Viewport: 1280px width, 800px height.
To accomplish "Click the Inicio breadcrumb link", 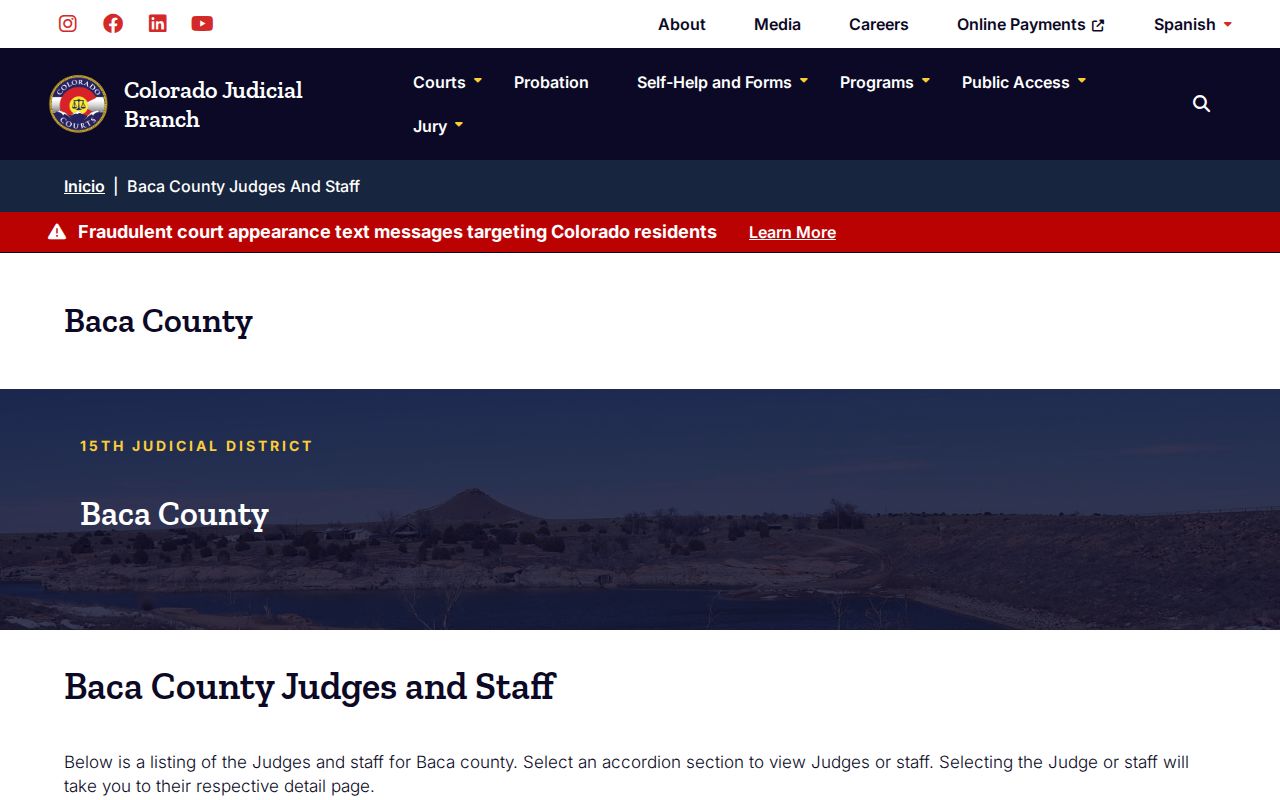I will (x=84, y=186).
